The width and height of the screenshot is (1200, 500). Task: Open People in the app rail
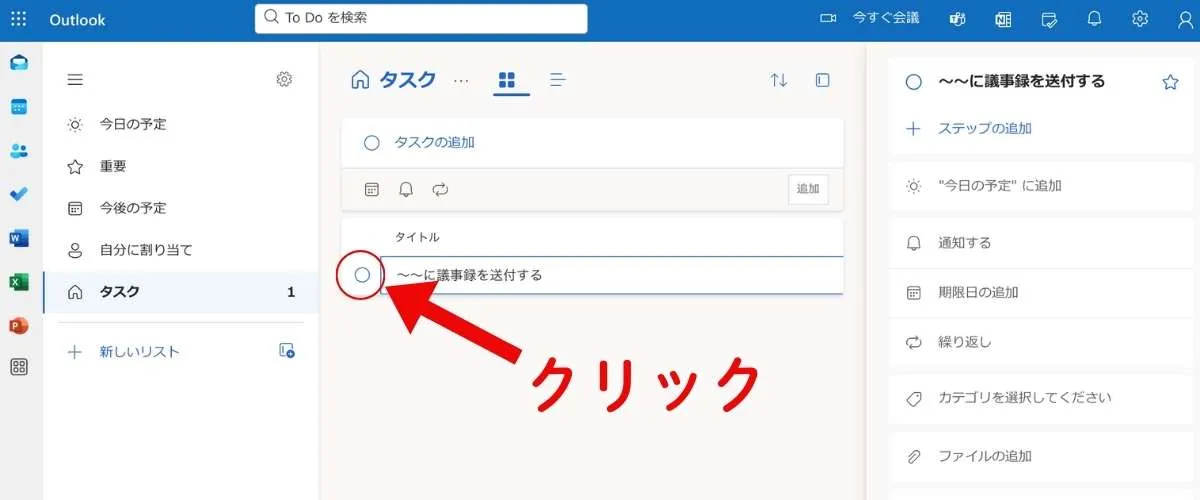point(19,151)
